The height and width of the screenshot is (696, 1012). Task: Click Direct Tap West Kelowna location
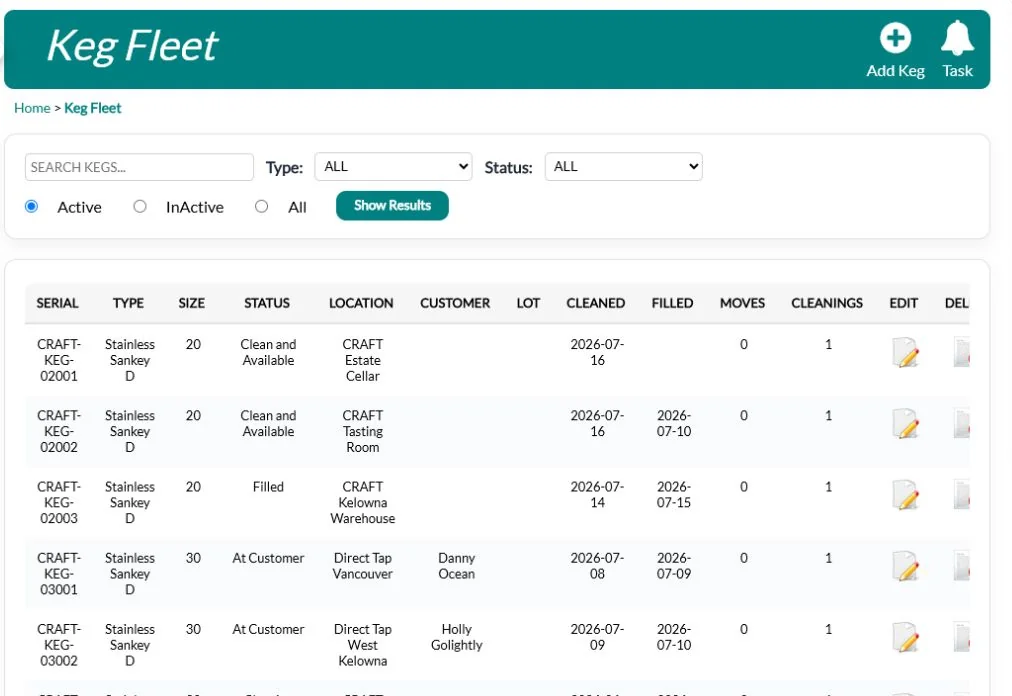(363, 644)
